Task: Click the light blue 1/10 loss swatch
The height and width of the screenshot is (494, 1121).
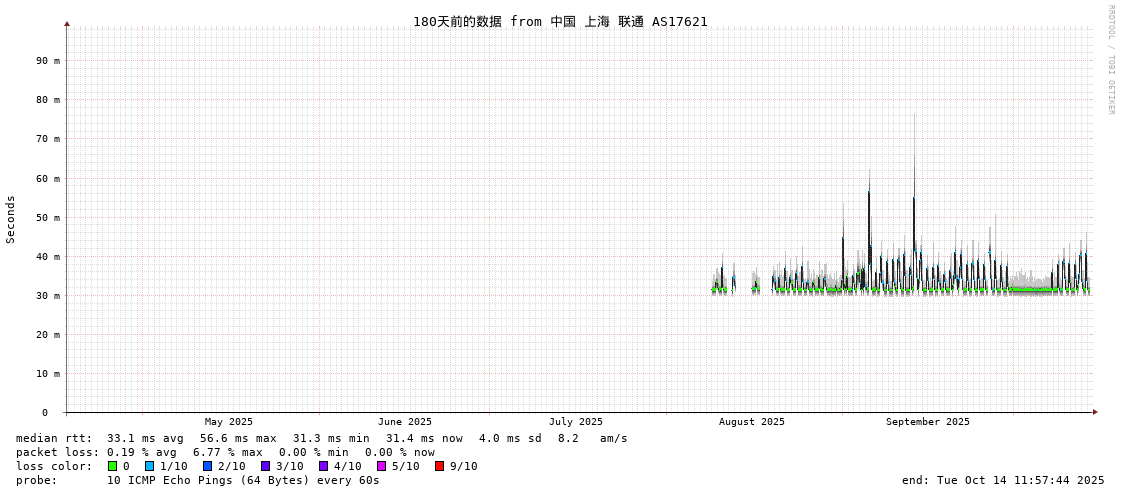Action: (x=150, y=466)
